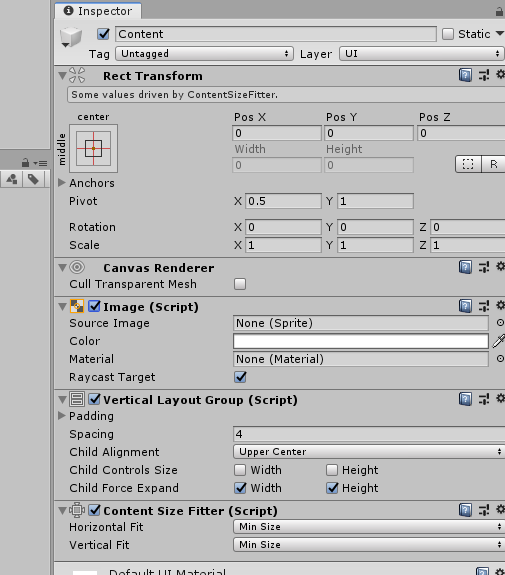
Task: Disable the Vertical Layout Group component checkbox
Action: click(x=94, y=399)
